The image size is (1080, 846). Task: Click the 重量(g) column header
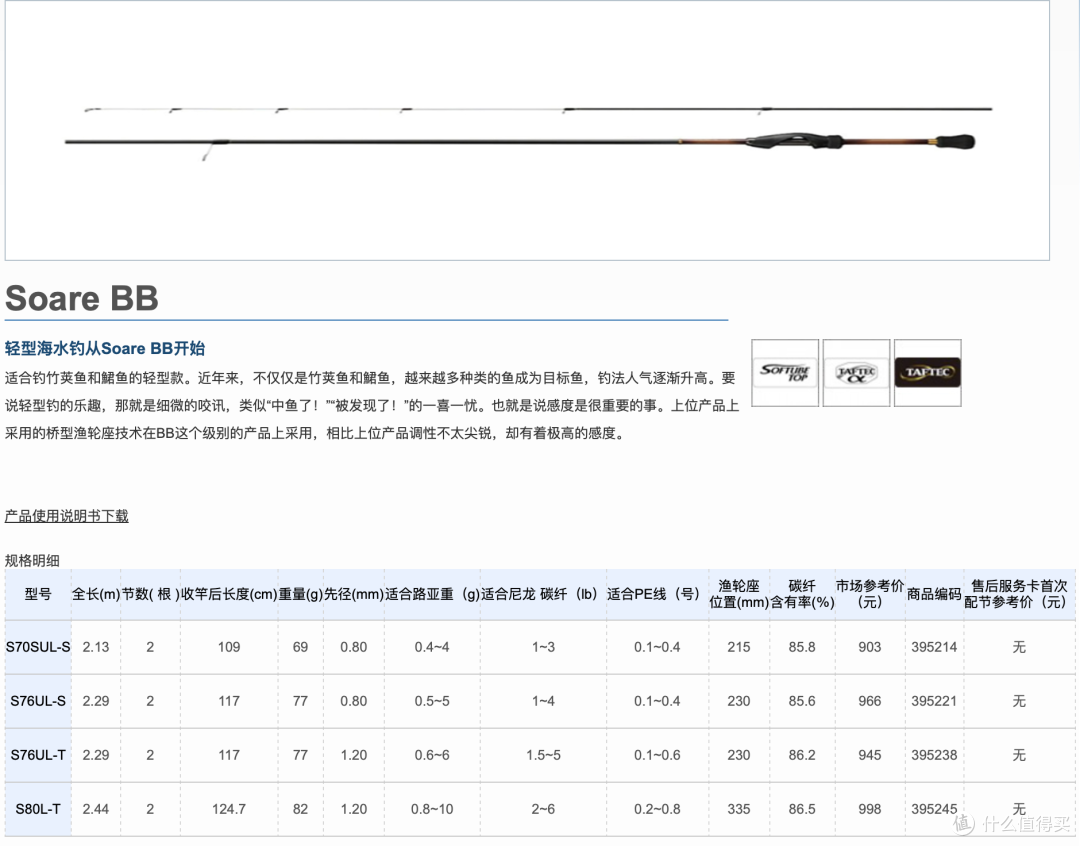pos(300,595)
